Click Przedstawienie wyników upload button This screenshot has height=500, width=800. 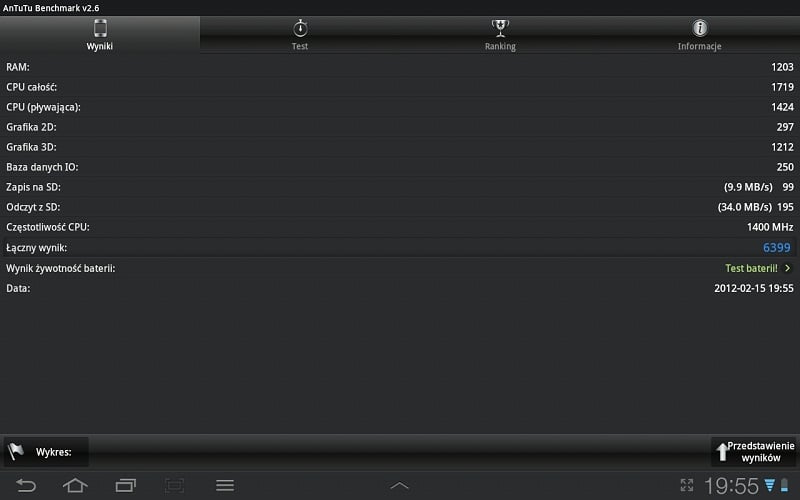point(754,452)
